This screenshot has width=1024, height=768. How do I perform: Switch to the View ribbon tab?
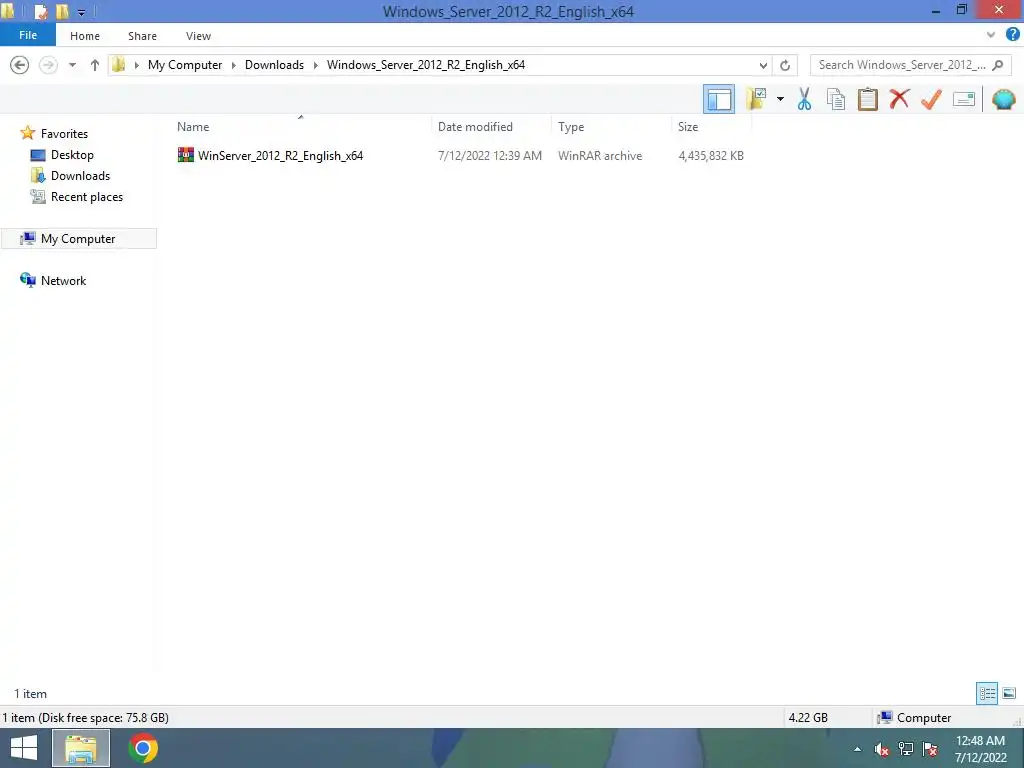(x=199, y=36)
